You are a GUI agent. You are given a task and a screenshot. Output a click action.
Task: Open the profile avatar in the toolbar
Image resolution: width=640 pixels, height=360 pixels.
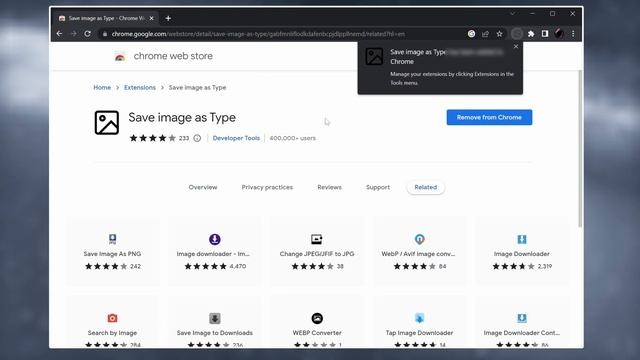click(x=559, y=34)
